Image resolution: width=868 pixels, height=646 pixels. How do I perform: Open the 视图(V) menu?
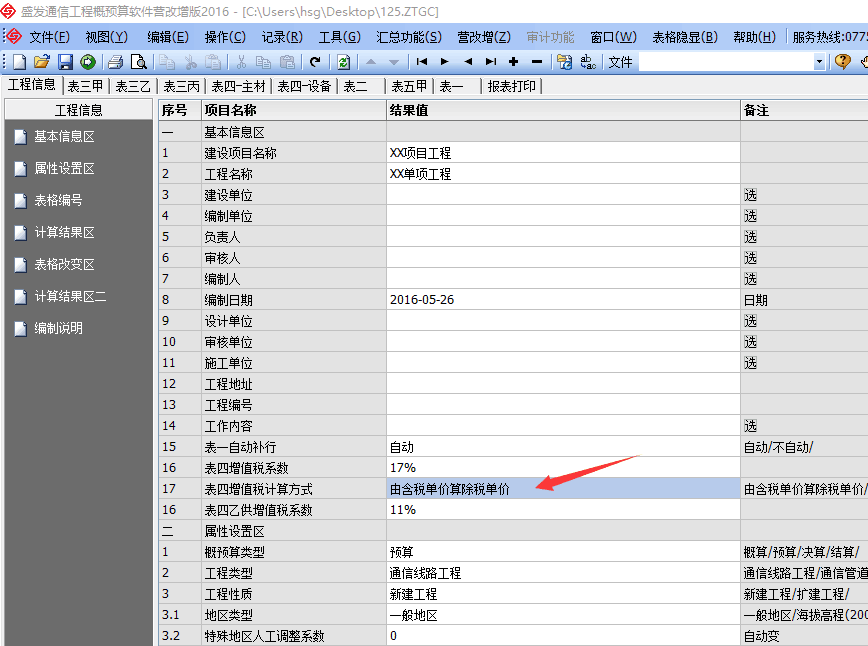(x=106, y=37)
